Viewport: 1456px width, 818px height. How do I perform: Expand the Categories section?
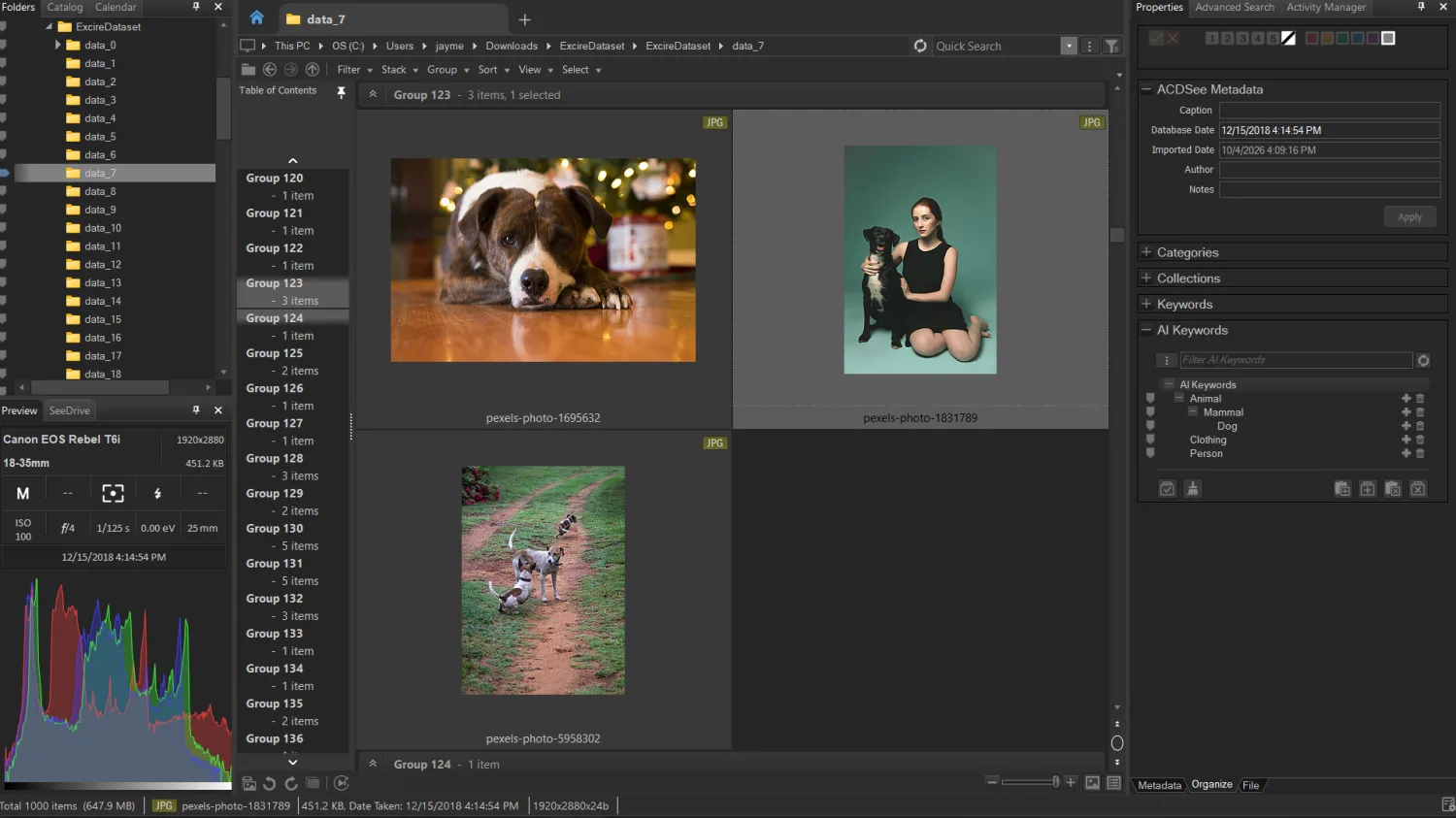[1146, 252]
